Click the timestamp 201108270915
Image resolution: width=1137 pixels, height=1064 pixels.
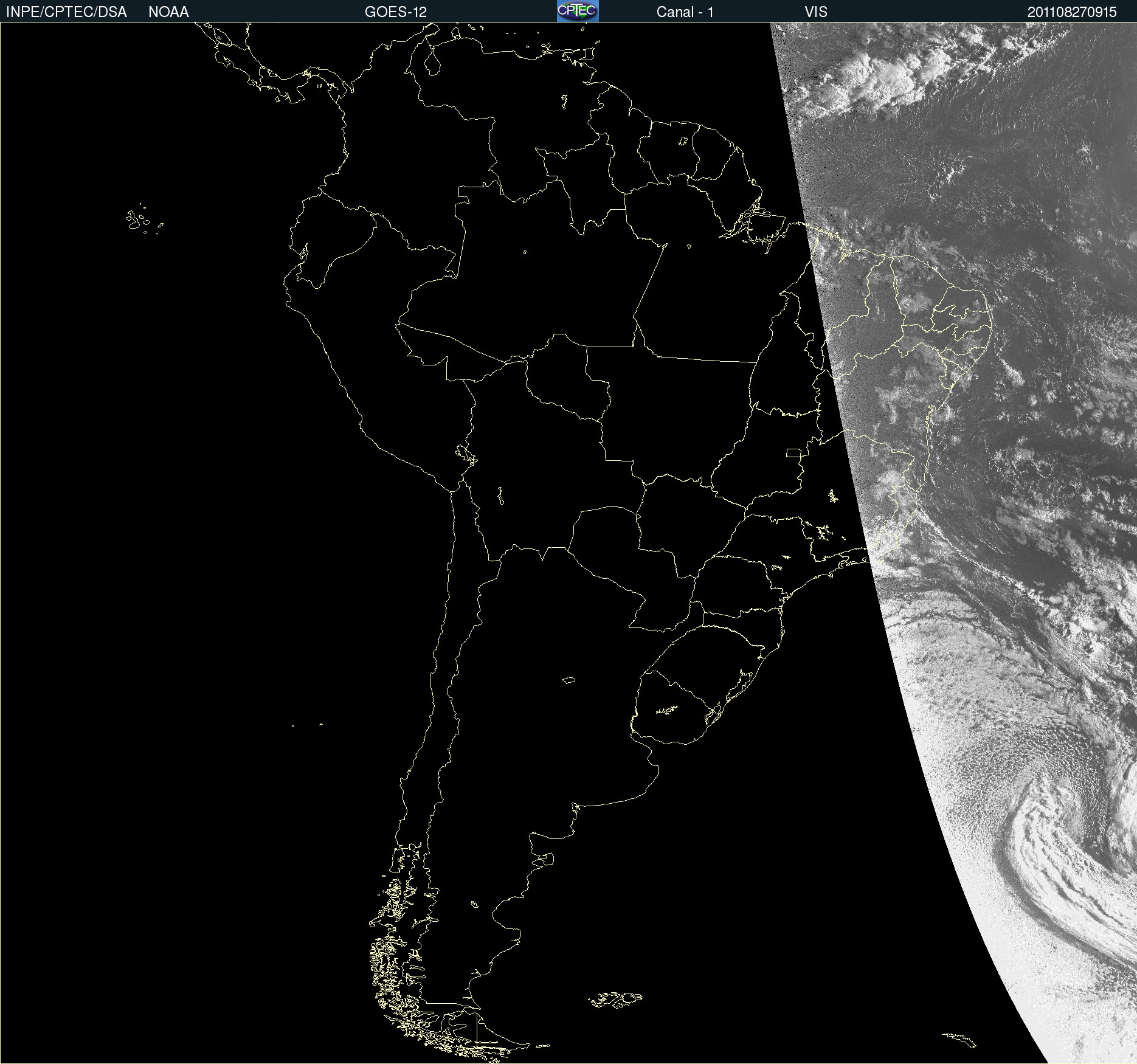tap(1072, 12)
